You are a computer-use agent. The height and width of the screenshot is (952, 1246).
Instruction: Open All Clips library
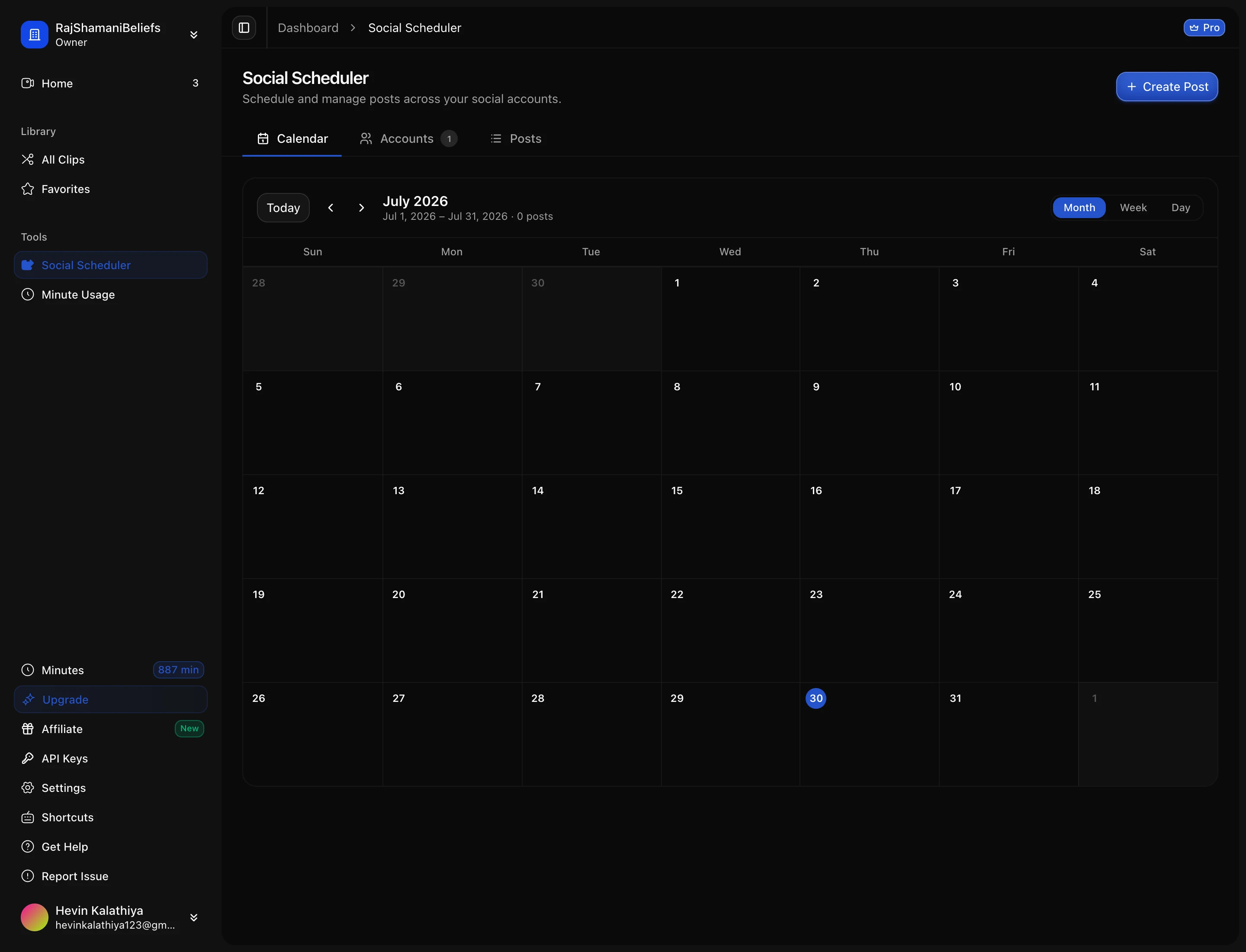click(110, 160)
